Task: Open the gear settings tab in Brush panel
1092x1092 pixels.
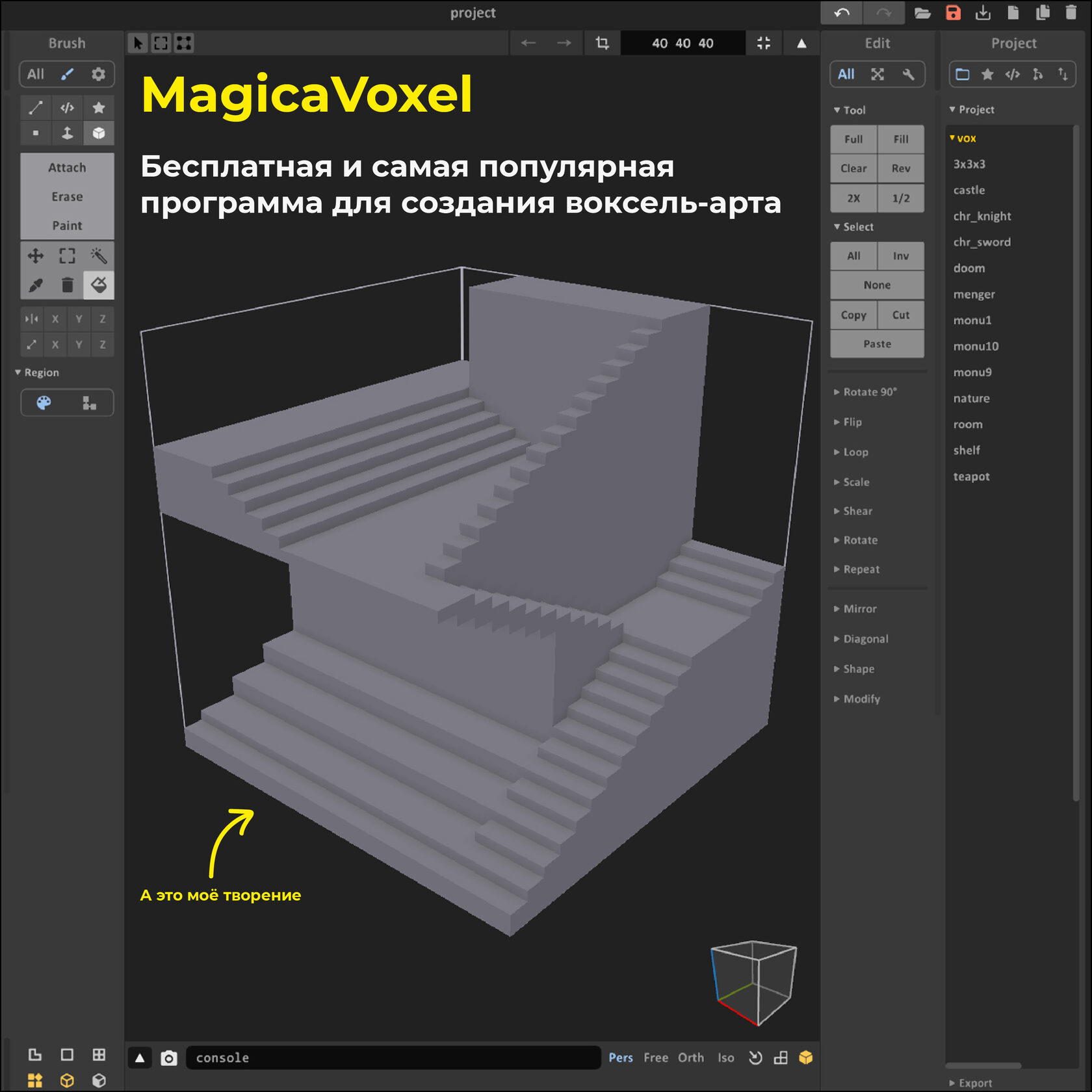Action: (x=98, y=74)
